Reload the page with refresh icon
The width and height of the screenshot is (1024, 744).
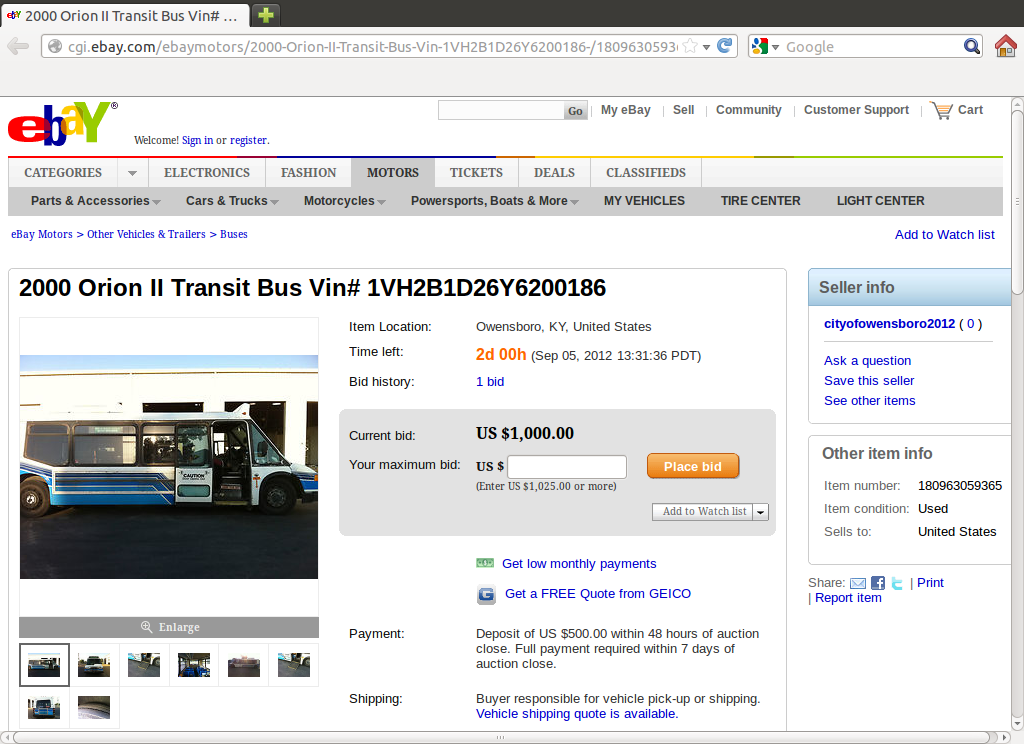[x=724, y=46]
